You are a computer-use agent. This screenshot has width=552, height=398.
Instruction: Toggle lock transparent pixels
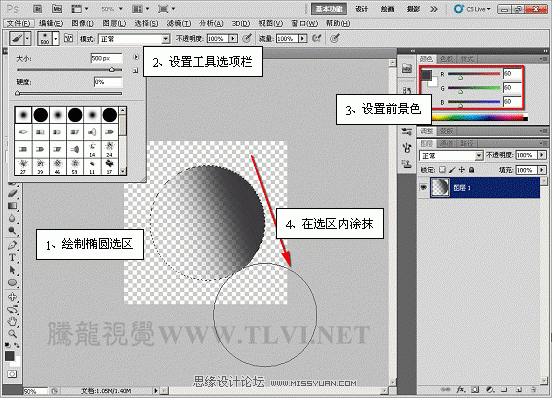pyautogui.click(x=443, y=170)
